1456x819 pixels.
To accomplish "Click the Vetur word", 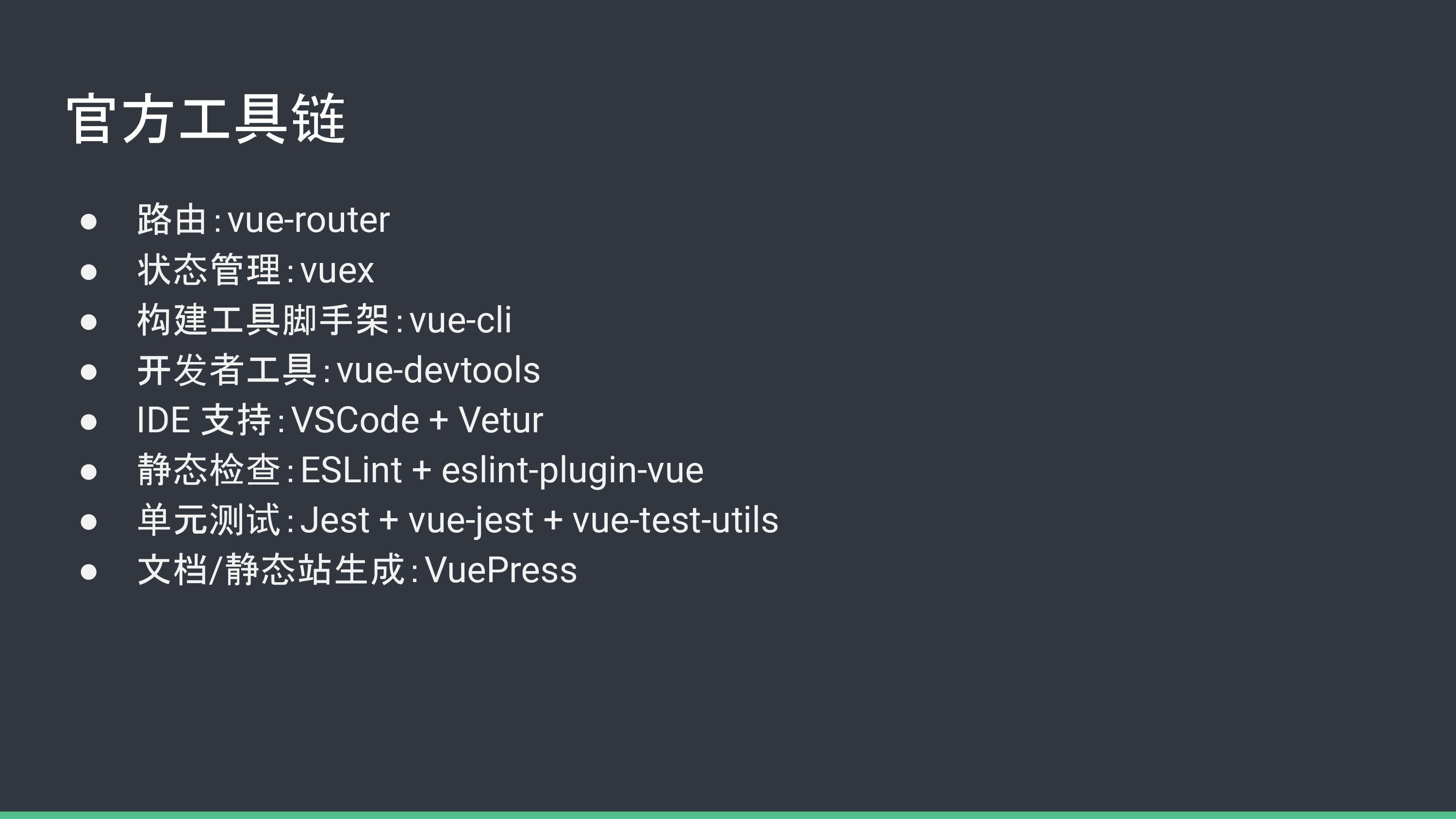I will tap(501, 420).
